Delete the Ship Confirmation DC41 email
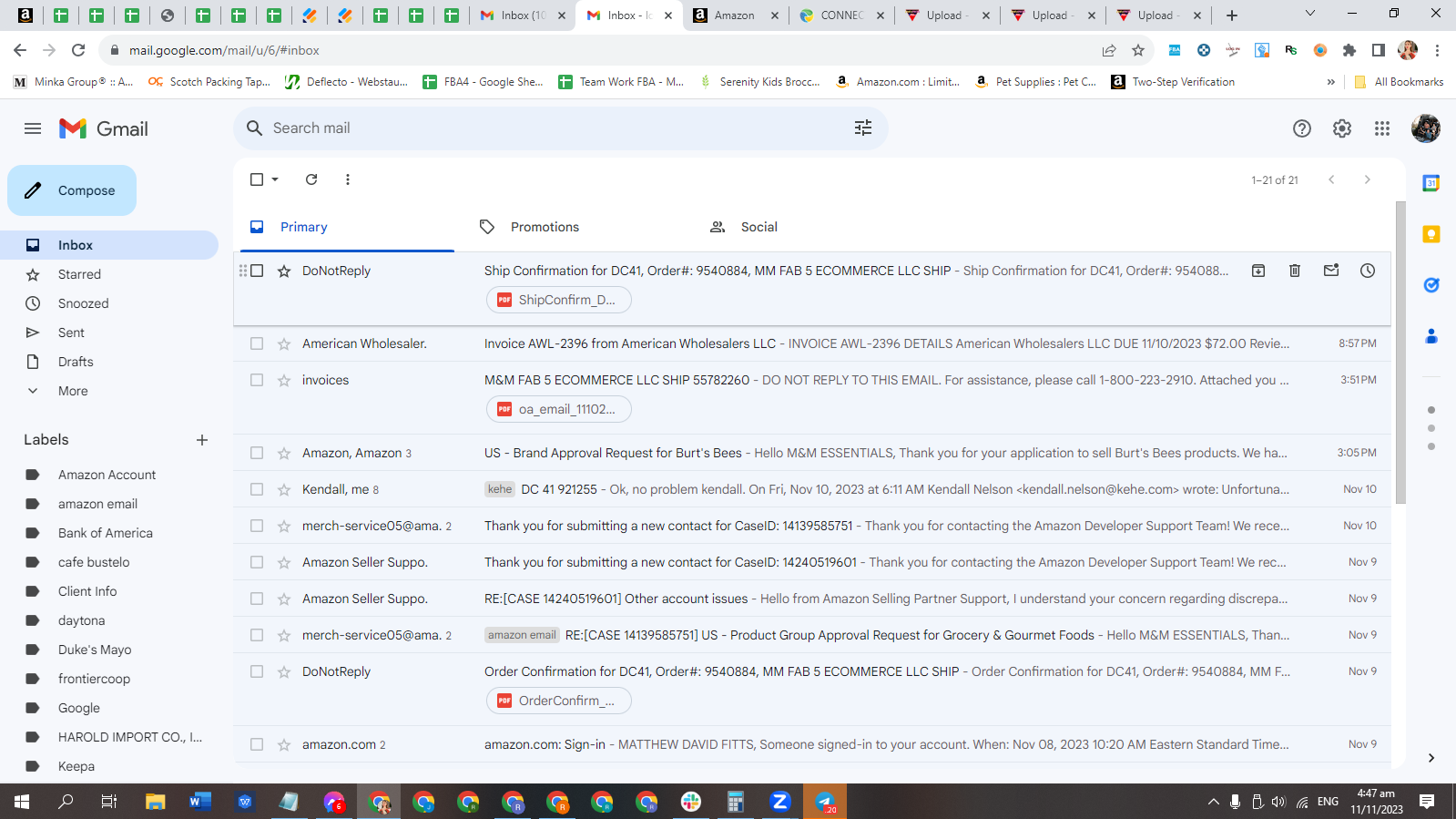Screen dimensions: 1456x819 point(1295,271)
